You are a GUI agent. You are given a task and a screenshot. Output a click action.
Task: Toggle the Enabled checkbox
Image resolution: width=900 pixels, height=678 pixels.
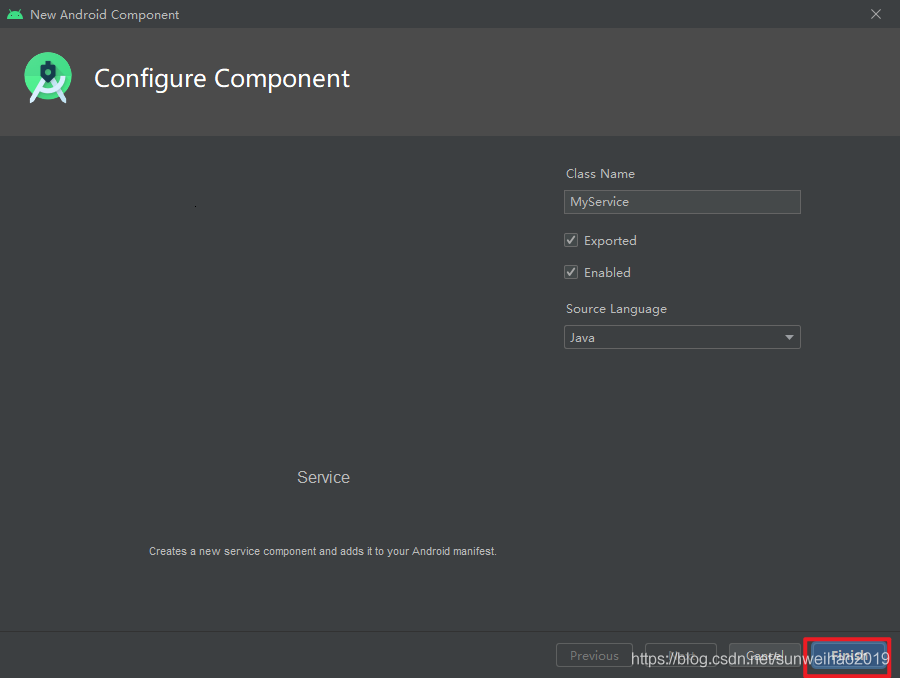pos(571,272)
